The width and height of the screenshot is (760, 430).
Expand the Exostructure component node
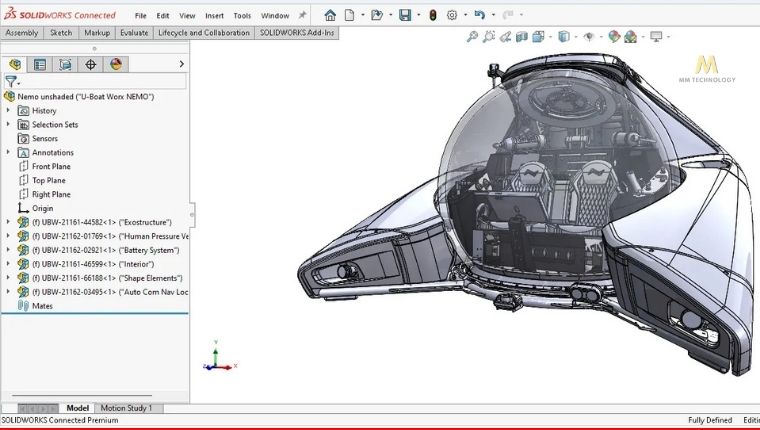(8, 222)
